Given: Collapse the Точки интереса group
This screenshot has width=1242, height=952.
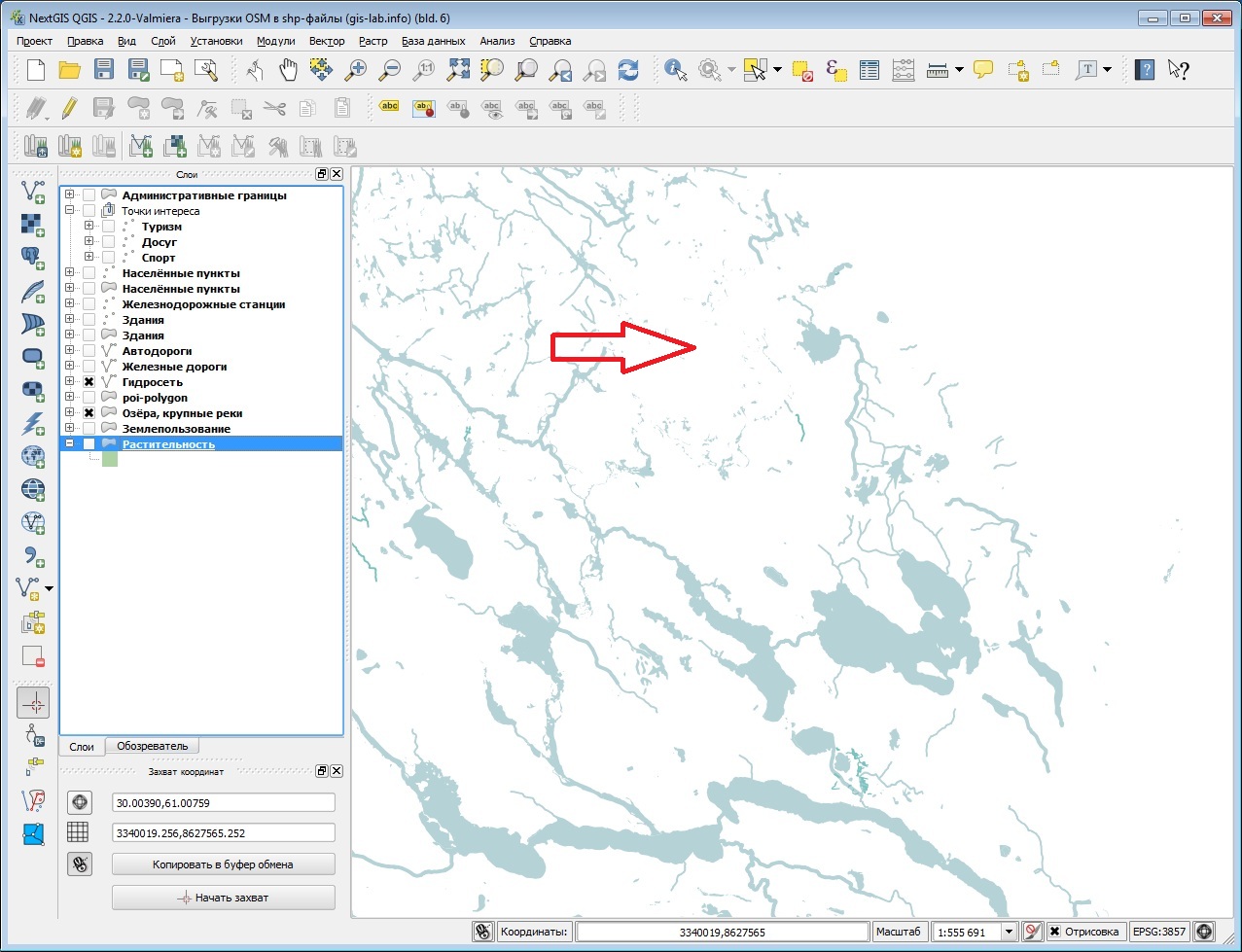Looking at the screenshot, I should tap(70, 211).
